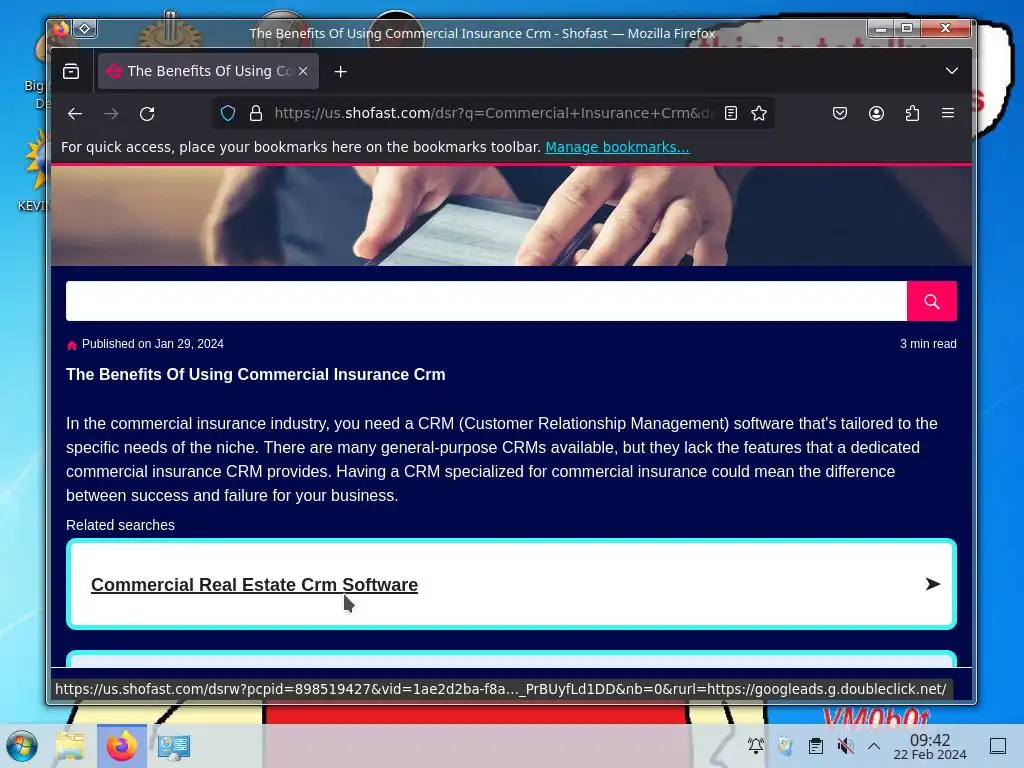Switch to The Benefits Of Using tab
This screenshot has width=1024, height=768.
click(x=208, y=71)
